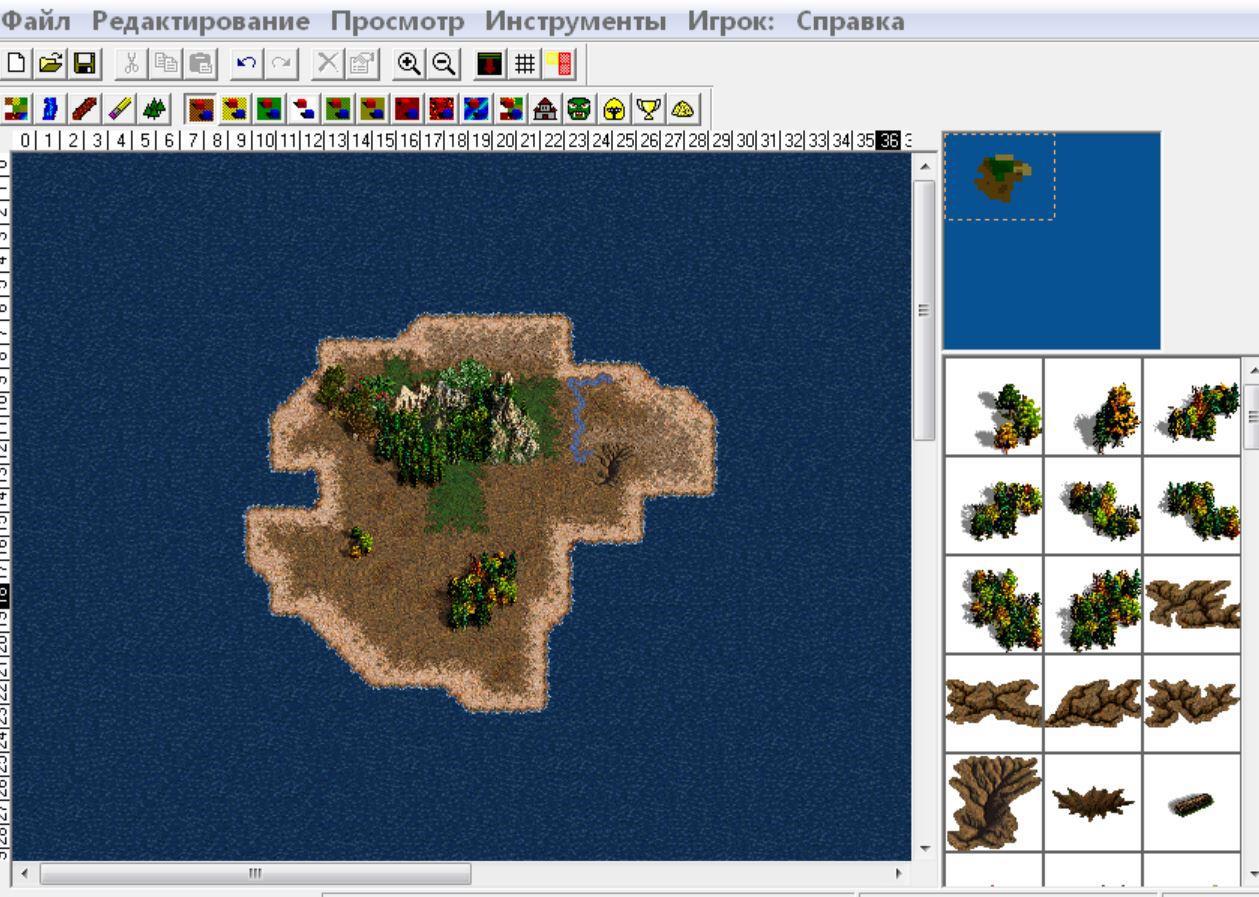This screenshot has width=1259, height=897.
Task: Select the river on the island
Action: point(580,416)
